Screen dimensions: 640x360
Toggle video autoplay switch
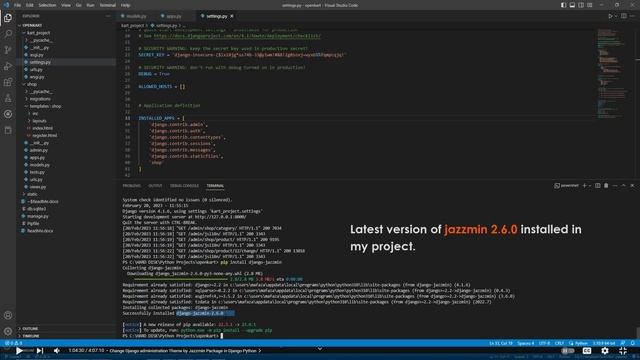pos(568,351)
